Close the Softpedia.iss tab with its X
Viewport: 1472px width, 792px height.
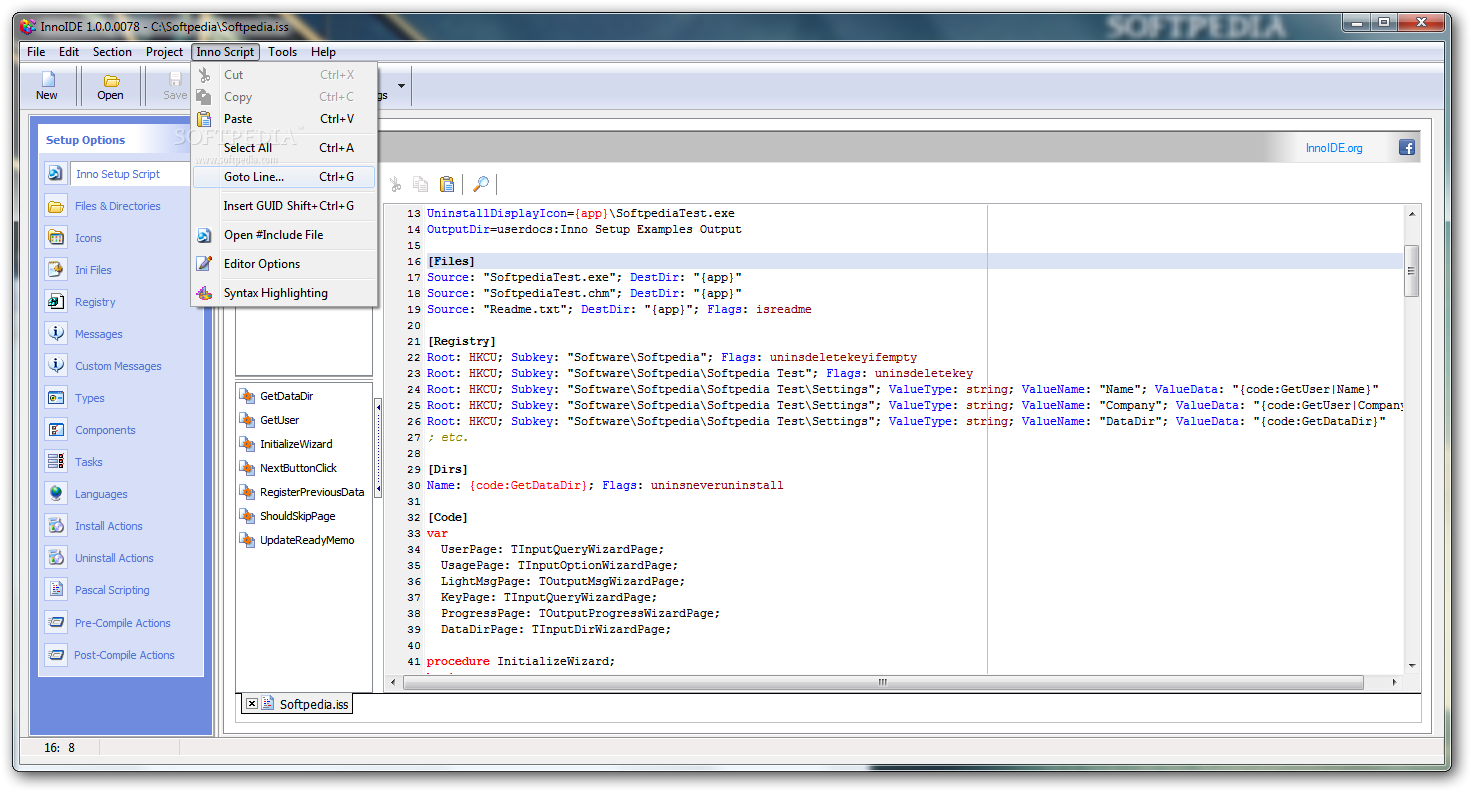[x=251, y=704]
